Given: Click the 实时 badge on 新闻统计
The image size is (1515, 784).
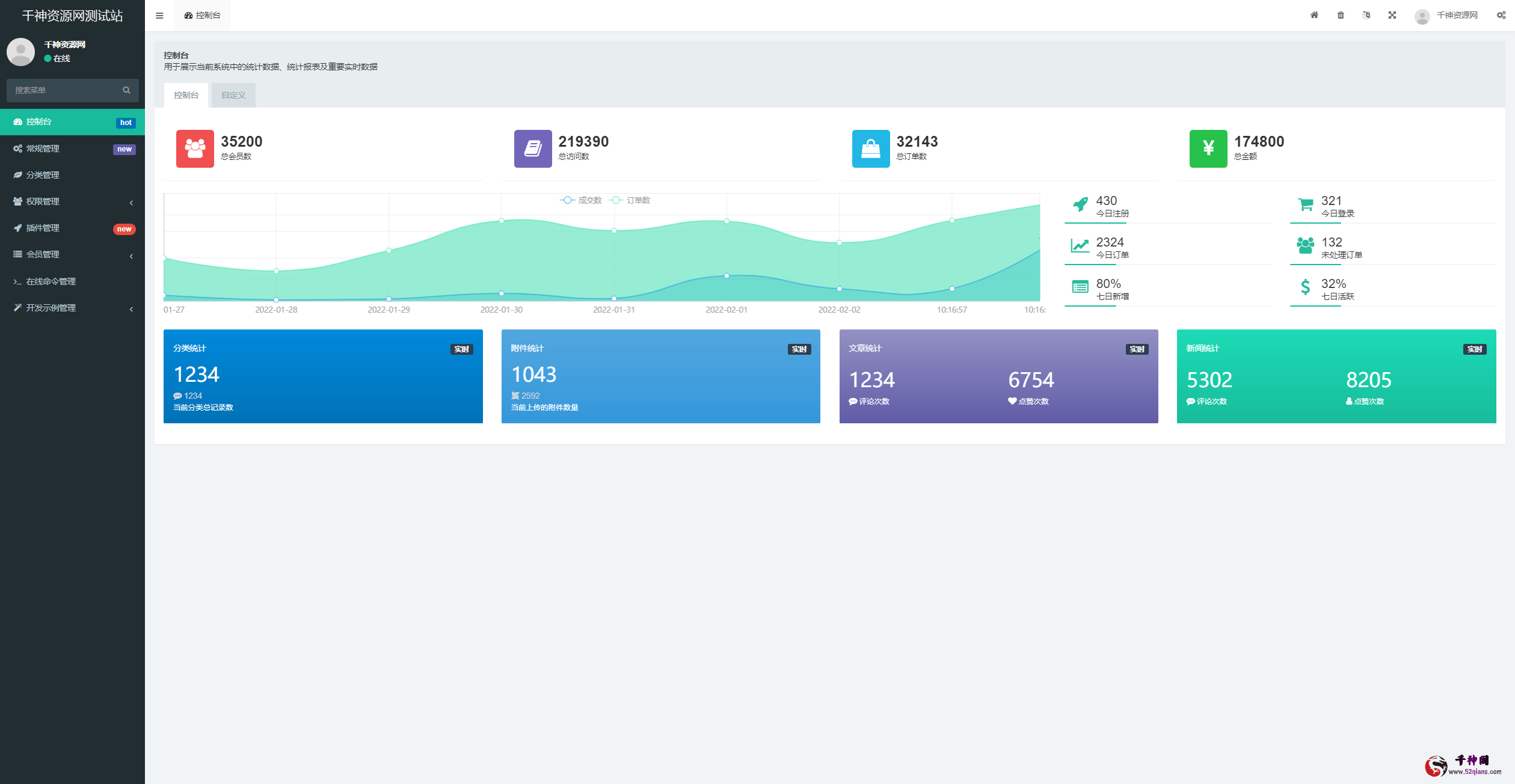Looking at the screenshot, I should [x=1475, y=349].
